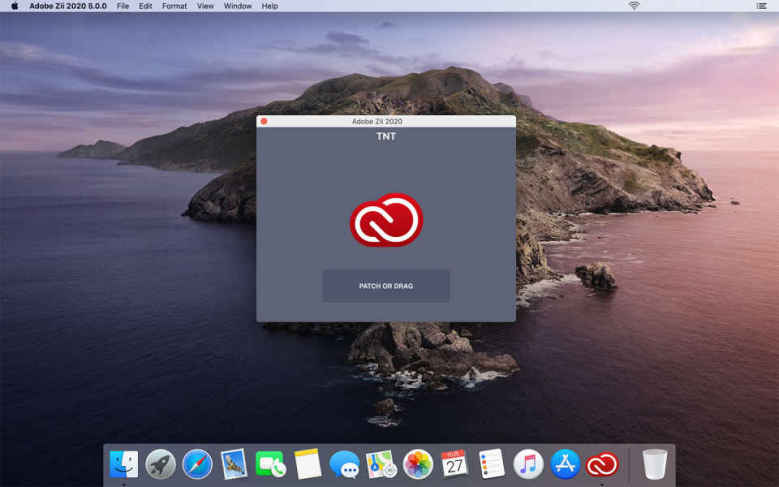Click Adobe Zii icon in the dock

coord(602,464)
